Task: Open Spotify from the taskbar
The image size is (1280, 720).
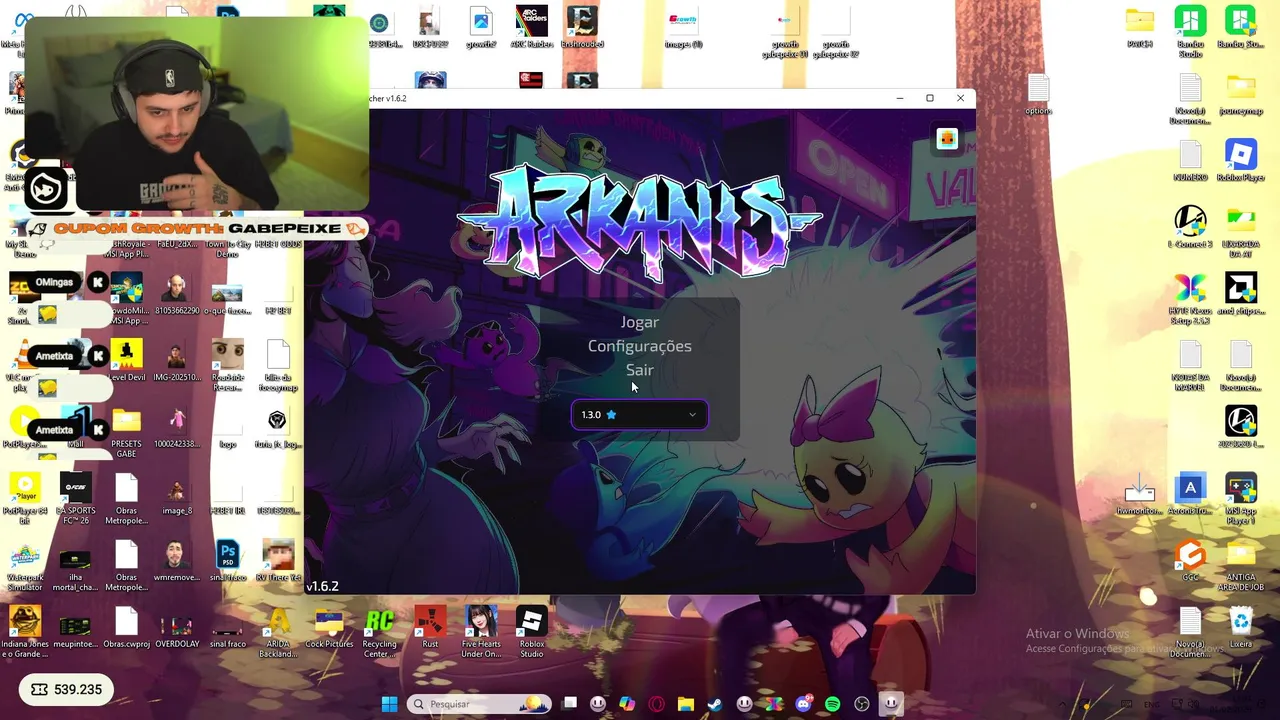Action: [x=833, y=704]
